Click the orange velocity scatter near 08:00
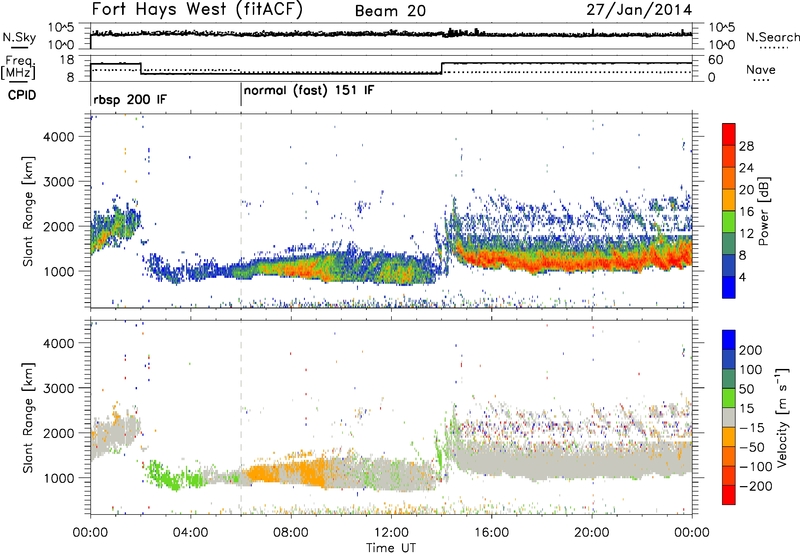The image size is (800, 554). (288, 474)
